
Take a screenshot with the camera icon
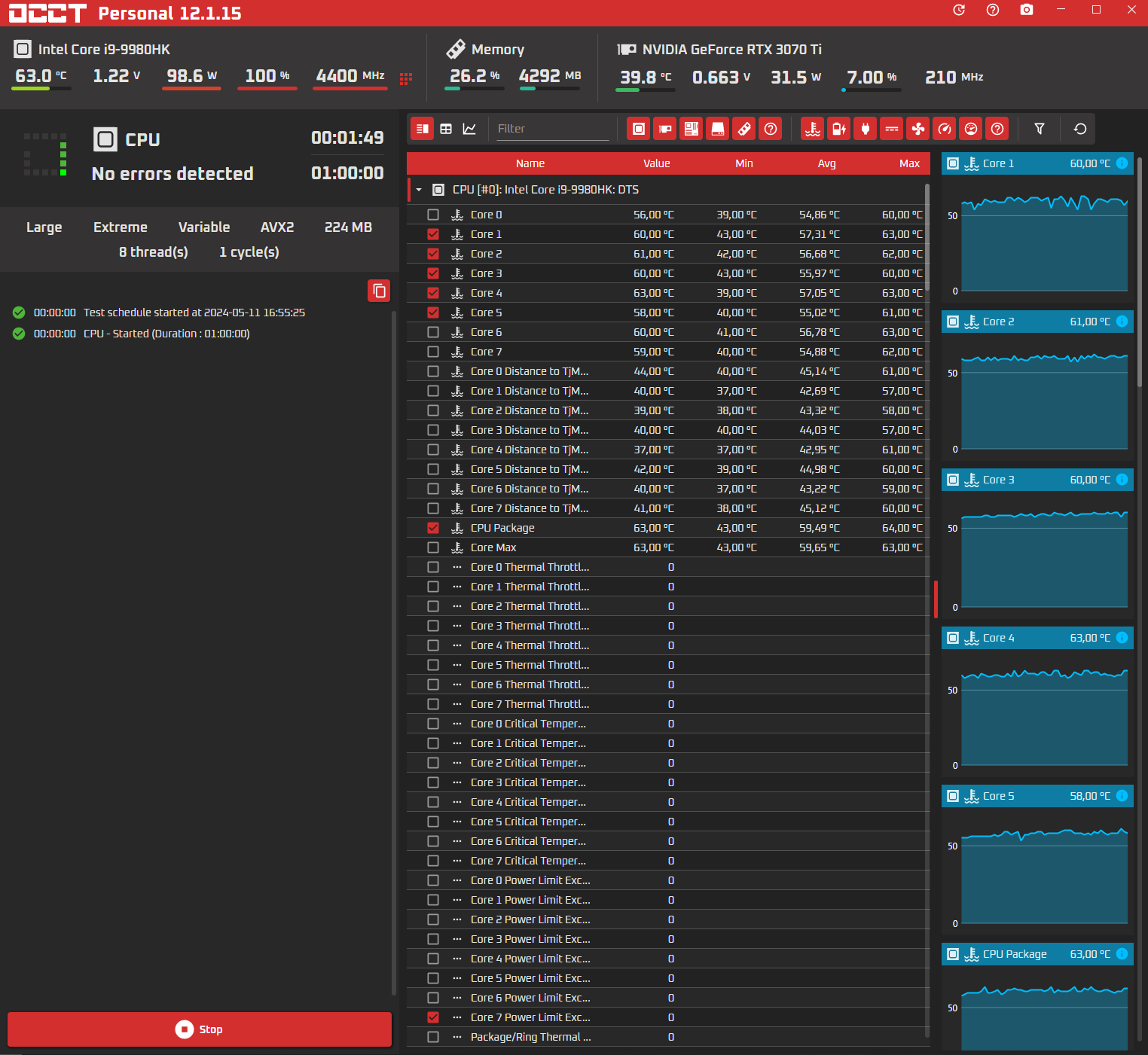[x=1027, y=10]
